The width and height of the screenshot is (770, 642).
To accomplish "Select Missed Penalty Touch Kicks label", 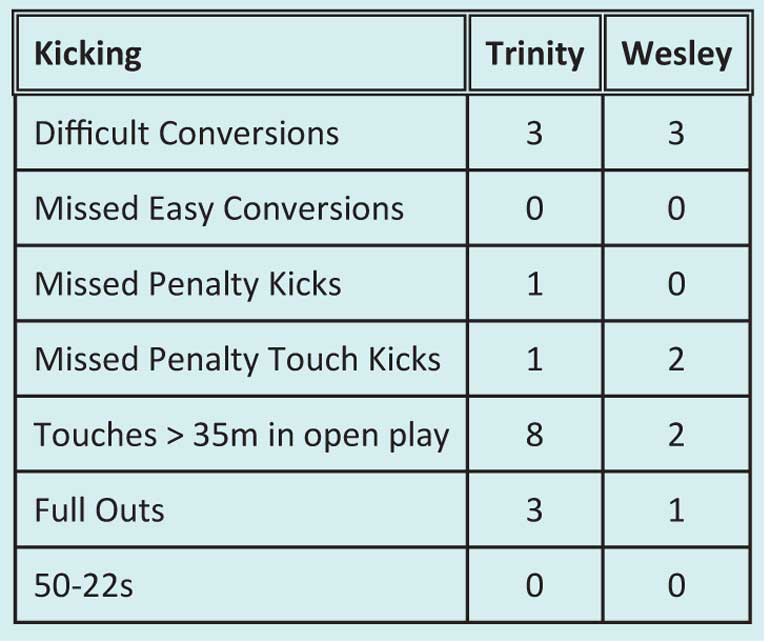I will 238,359.
